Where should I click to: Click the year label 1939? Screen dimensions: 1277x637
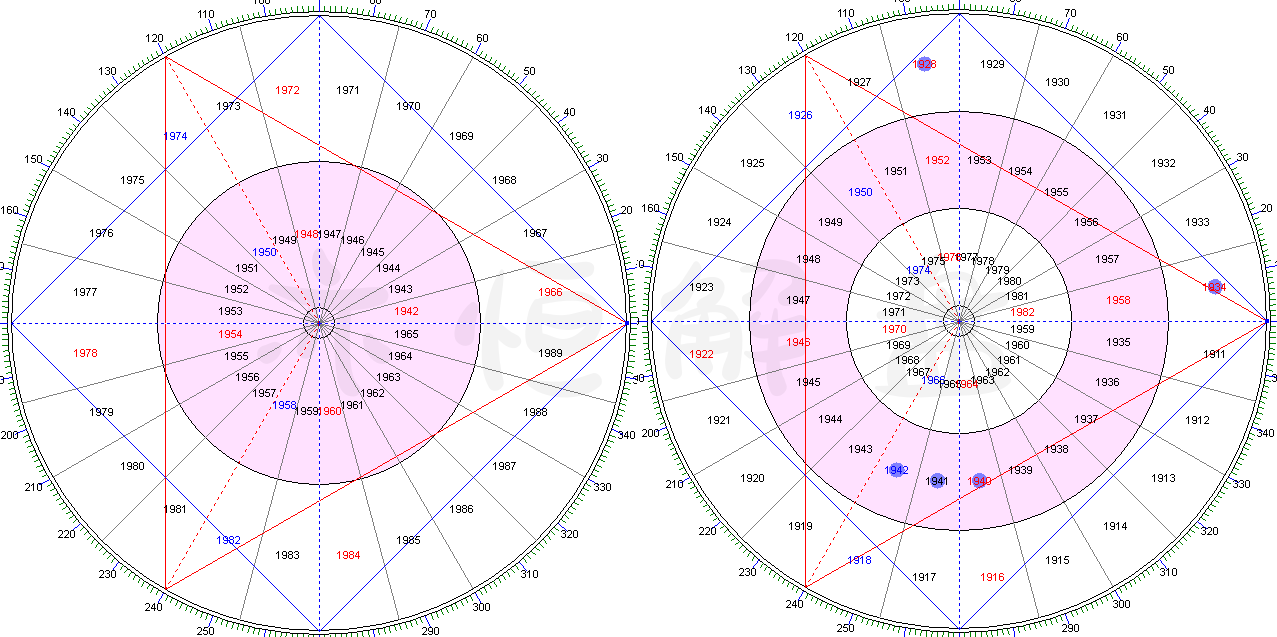coord(1020,470)
